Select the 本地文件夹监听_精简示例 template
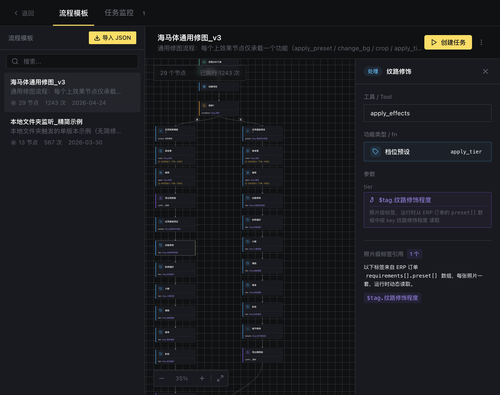This screenshot has height=395, width=500. click(72, 132)
